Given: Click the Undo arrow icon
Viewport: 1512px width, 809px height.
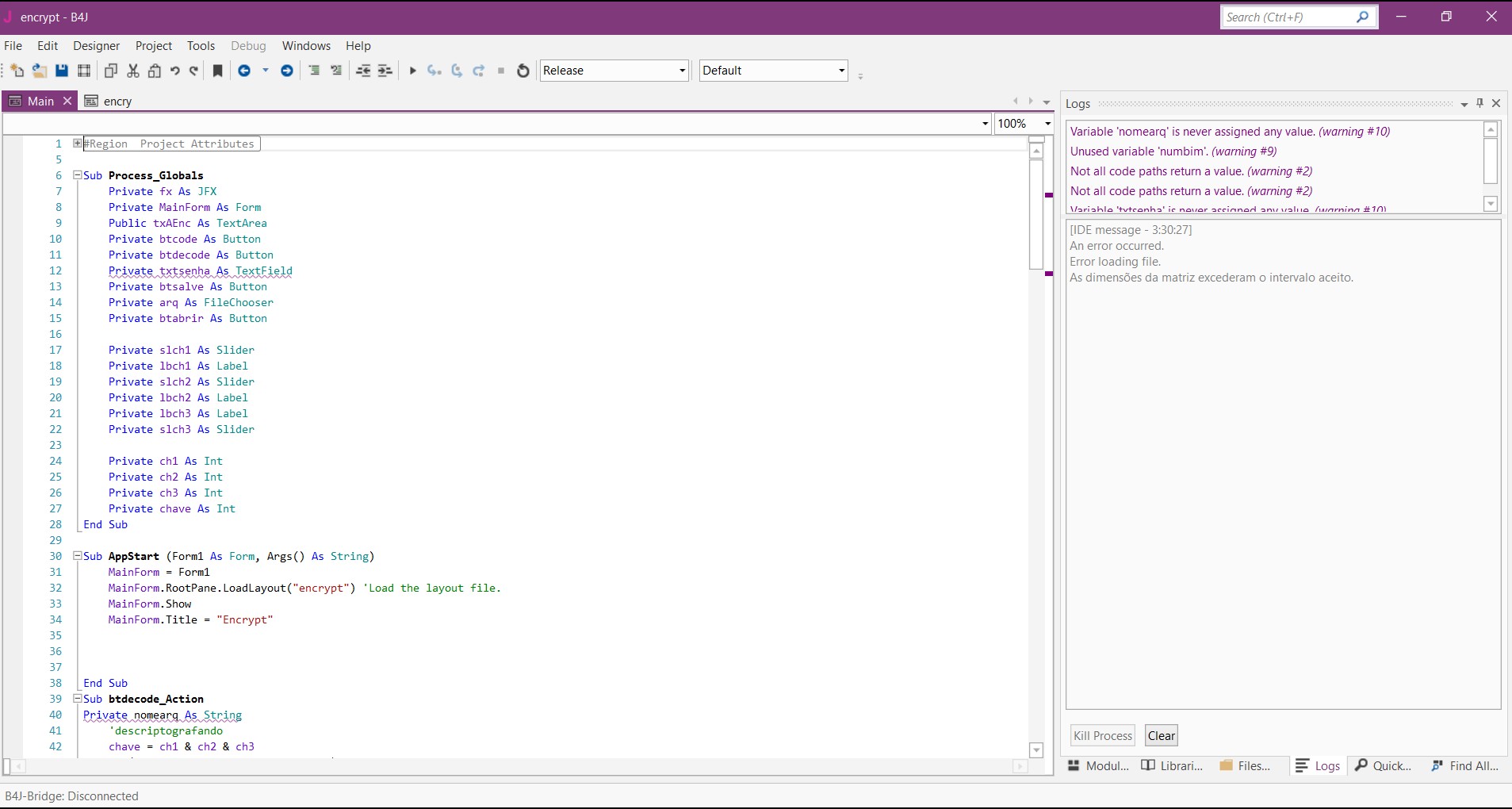Looking at the screenshot, I should pos(175,71).
